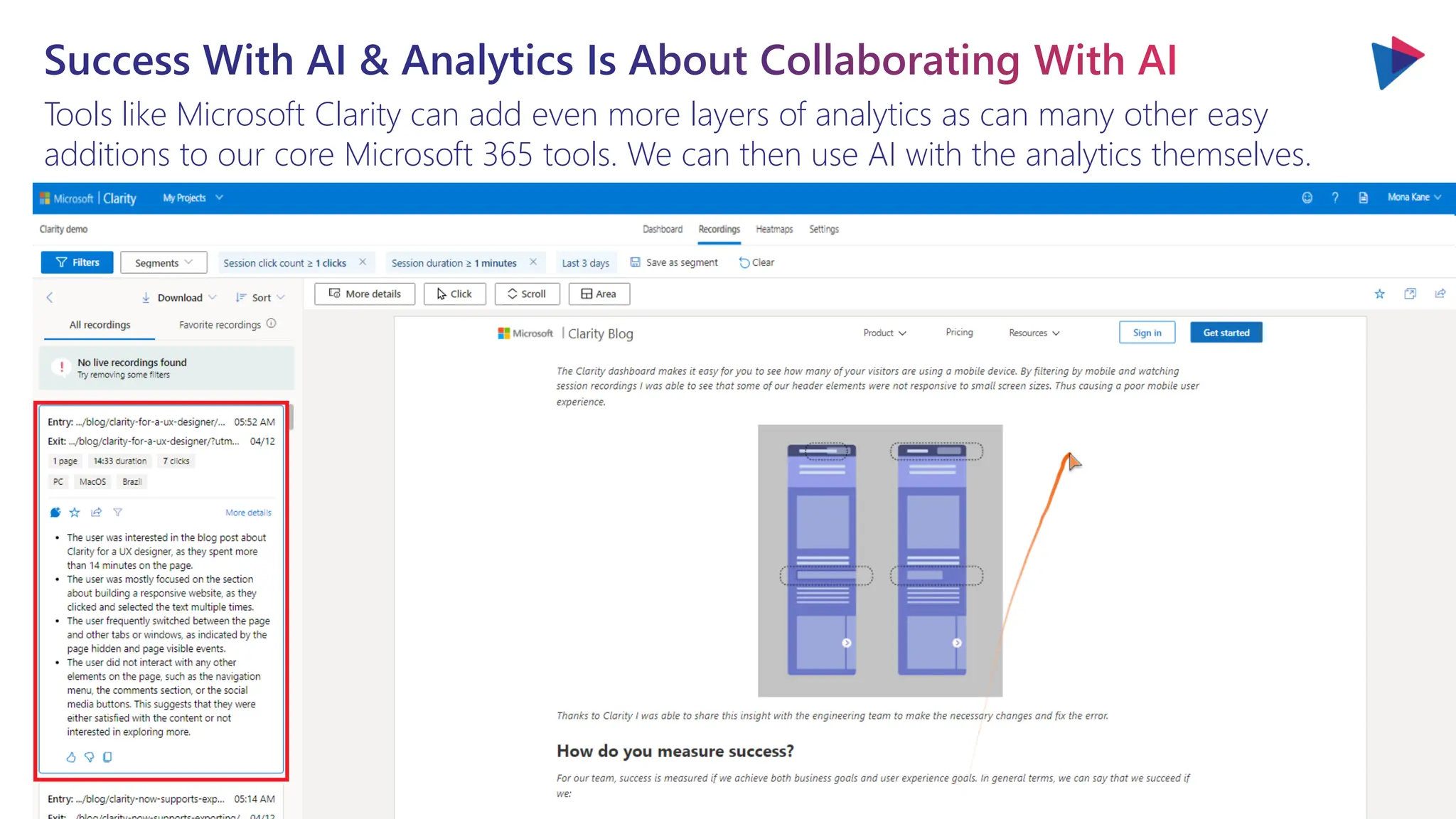Open the Mona Kane account menu
This screenshot has height=819, width=1456.
pyautogui.click(x=1414, y=198)
